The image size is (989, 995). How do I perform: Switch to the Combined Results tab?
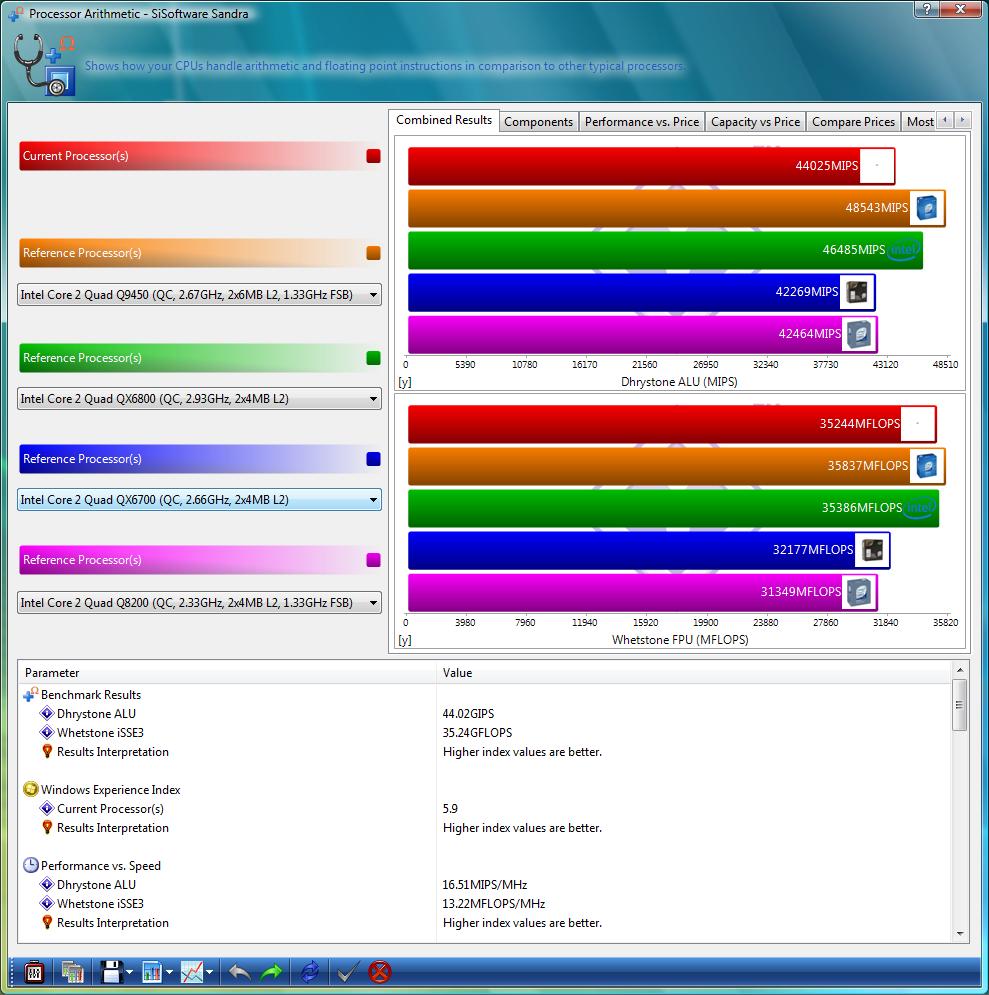[444, 120]
